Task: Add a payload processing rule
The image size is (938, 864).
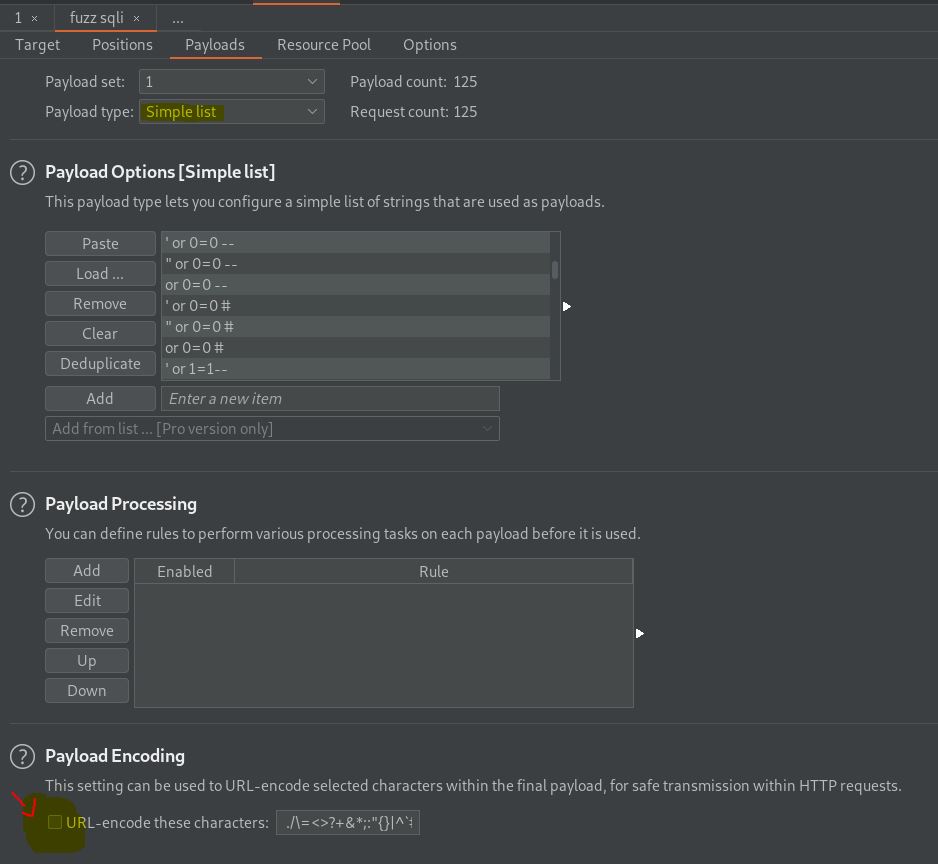Action: pos(87,570)
